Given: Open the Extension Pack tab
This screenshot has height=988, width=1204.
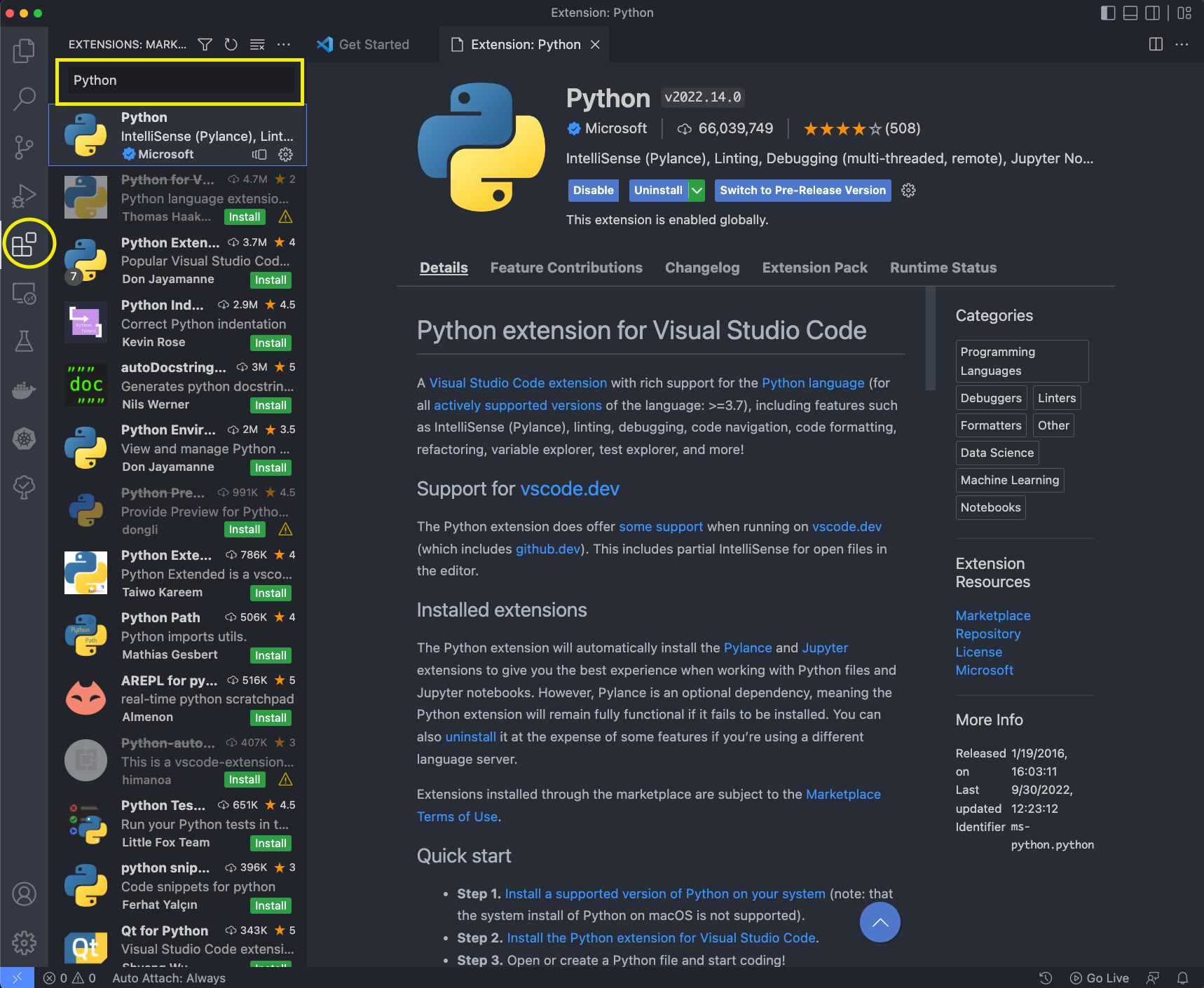Looking at the screenshot, I should (814, 268).
